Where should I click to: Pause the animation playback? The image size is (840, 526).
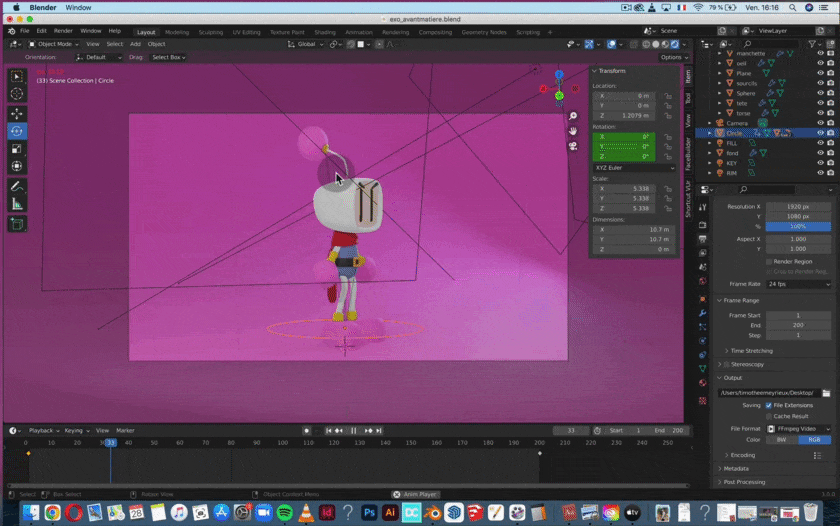pyautogui.click(x=354, y=431)
